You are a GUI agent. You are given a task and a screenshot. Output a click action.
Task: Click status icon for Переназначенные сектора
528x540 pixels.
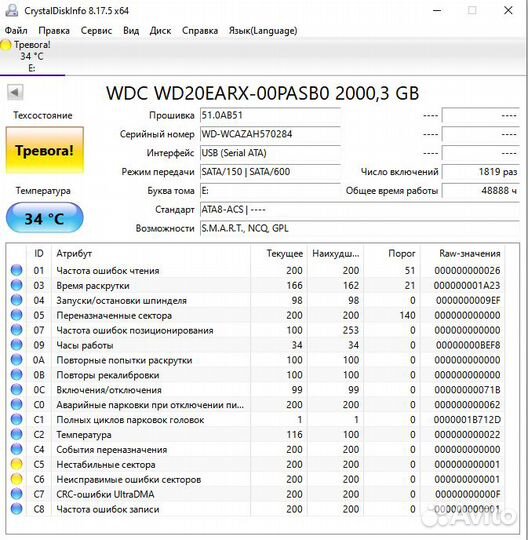(x=17, y=315)
